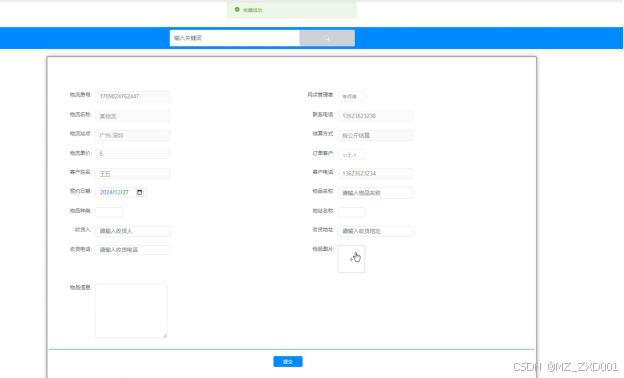Click the 联系电话 field showing 13523623238
This screenshot has width=624, height=378.
[x=375, y=116]
